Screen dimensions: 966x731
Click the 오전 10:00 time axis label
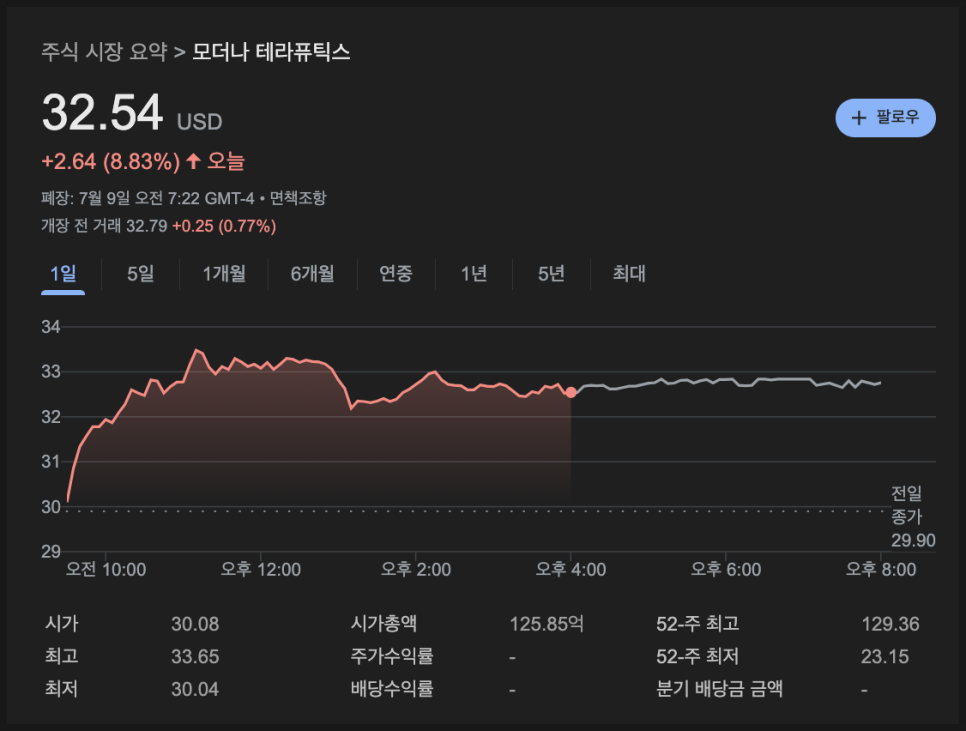click(x=106, y=569)
